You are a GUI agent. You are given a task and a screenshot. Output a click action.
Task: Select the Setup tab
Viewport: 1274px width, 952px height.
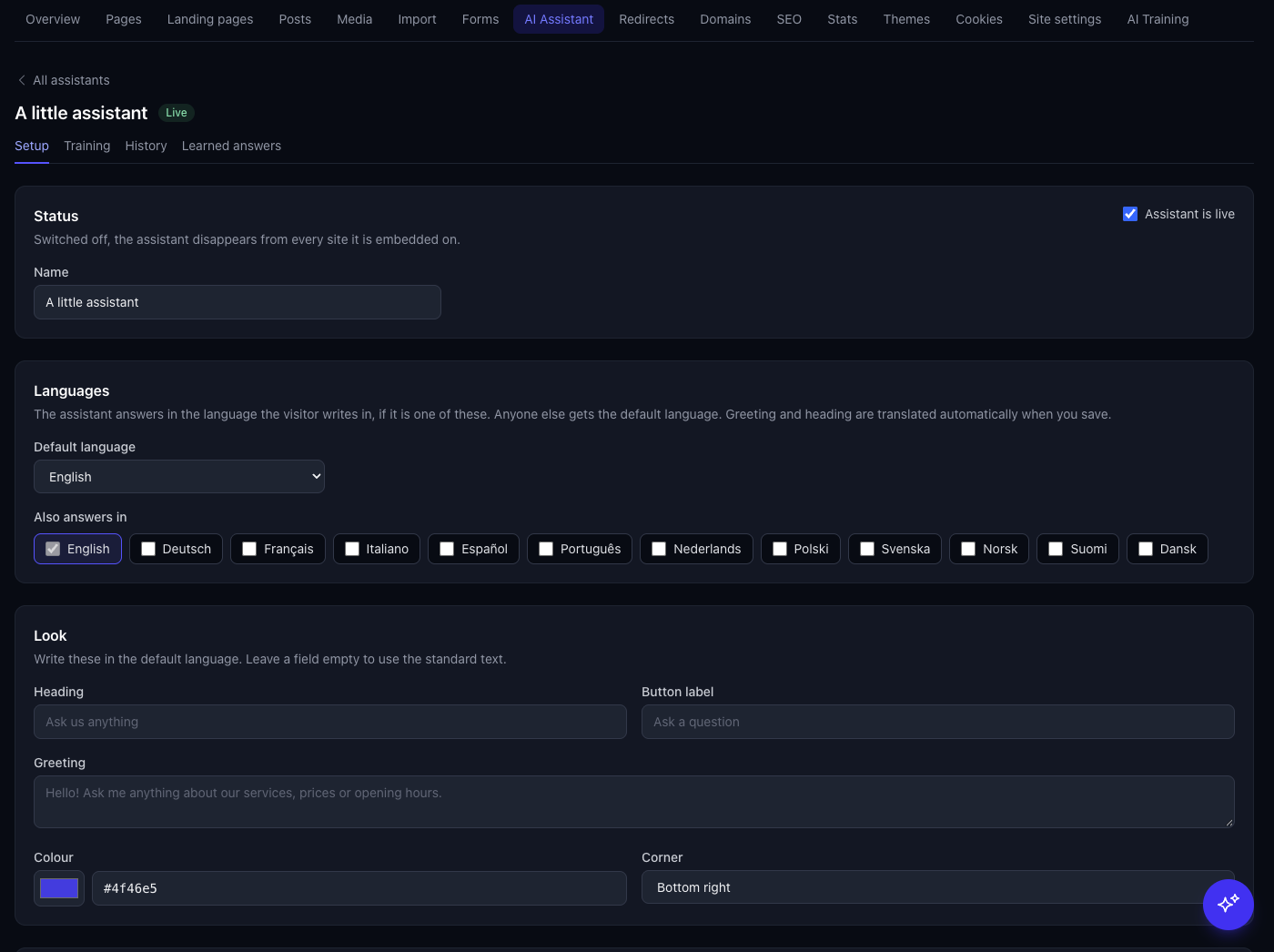[32, 146]
